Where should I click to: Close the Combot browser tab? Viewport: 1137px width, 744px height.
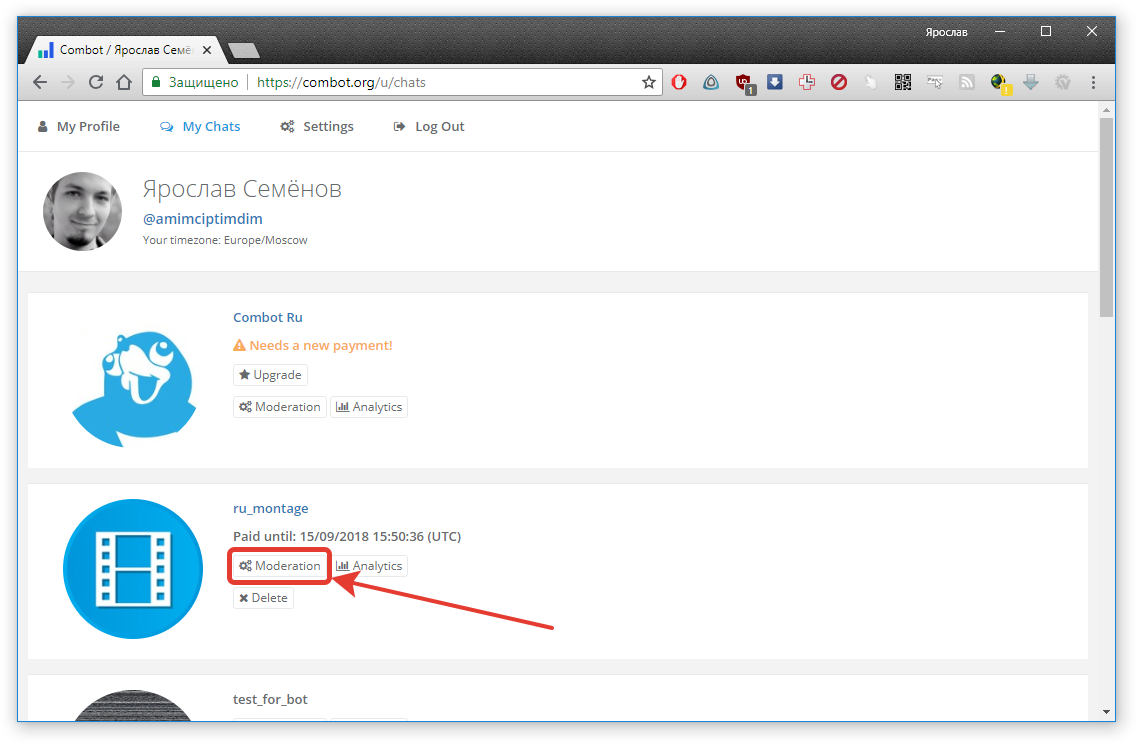click(207, 50)
